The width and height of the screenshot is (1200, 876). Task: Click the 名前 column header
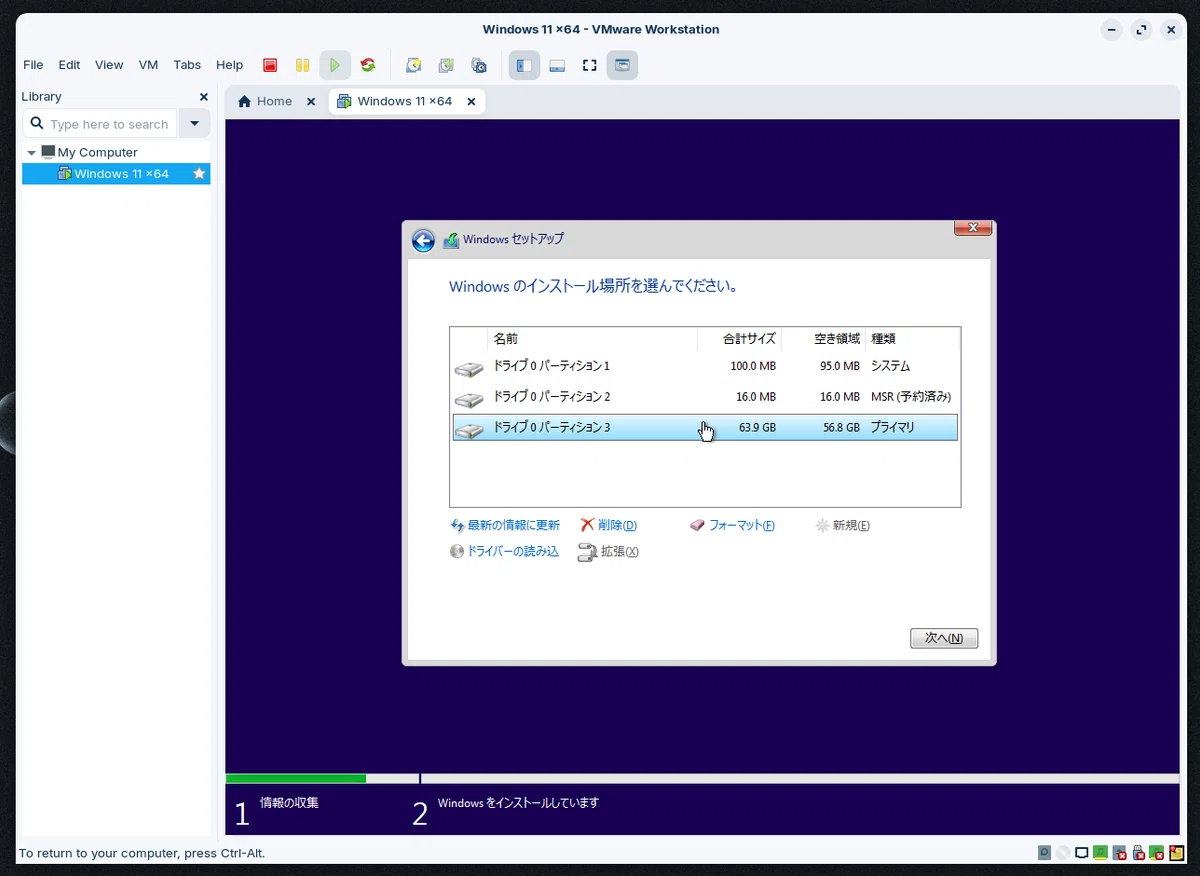(x=593, y=339)
